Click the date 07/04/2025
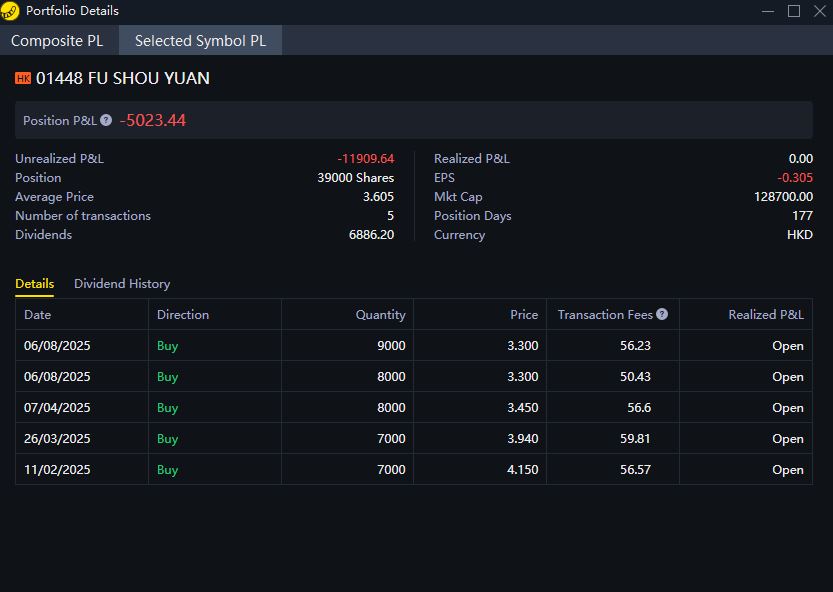Screen dimensions: 833x592 [x=57, y=408]
